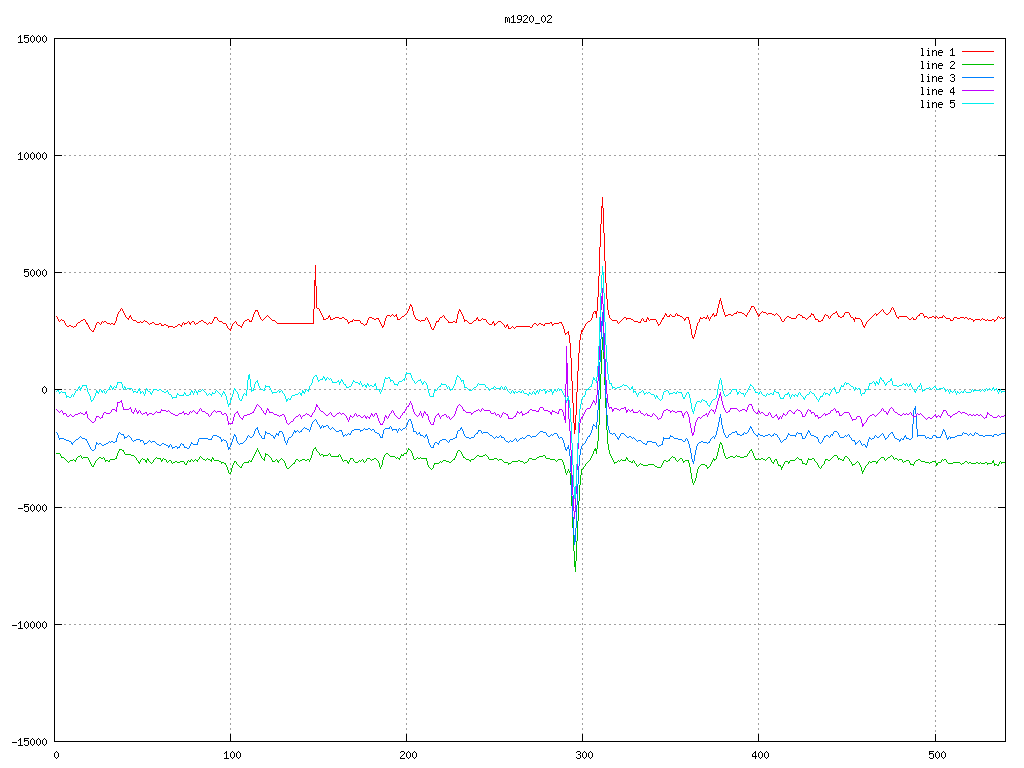Click the purple line 4 legend swatch
Image resolution: width=1024 pixels, height=768 pixels.
coord(978,91)
